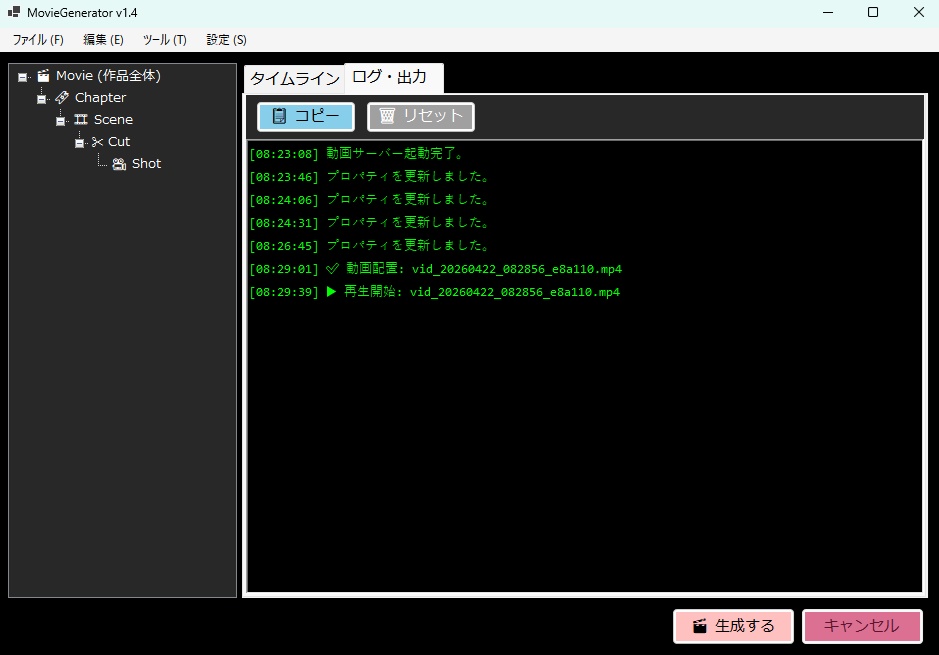Minimize the MovieGenerator window

pos(828,13)
